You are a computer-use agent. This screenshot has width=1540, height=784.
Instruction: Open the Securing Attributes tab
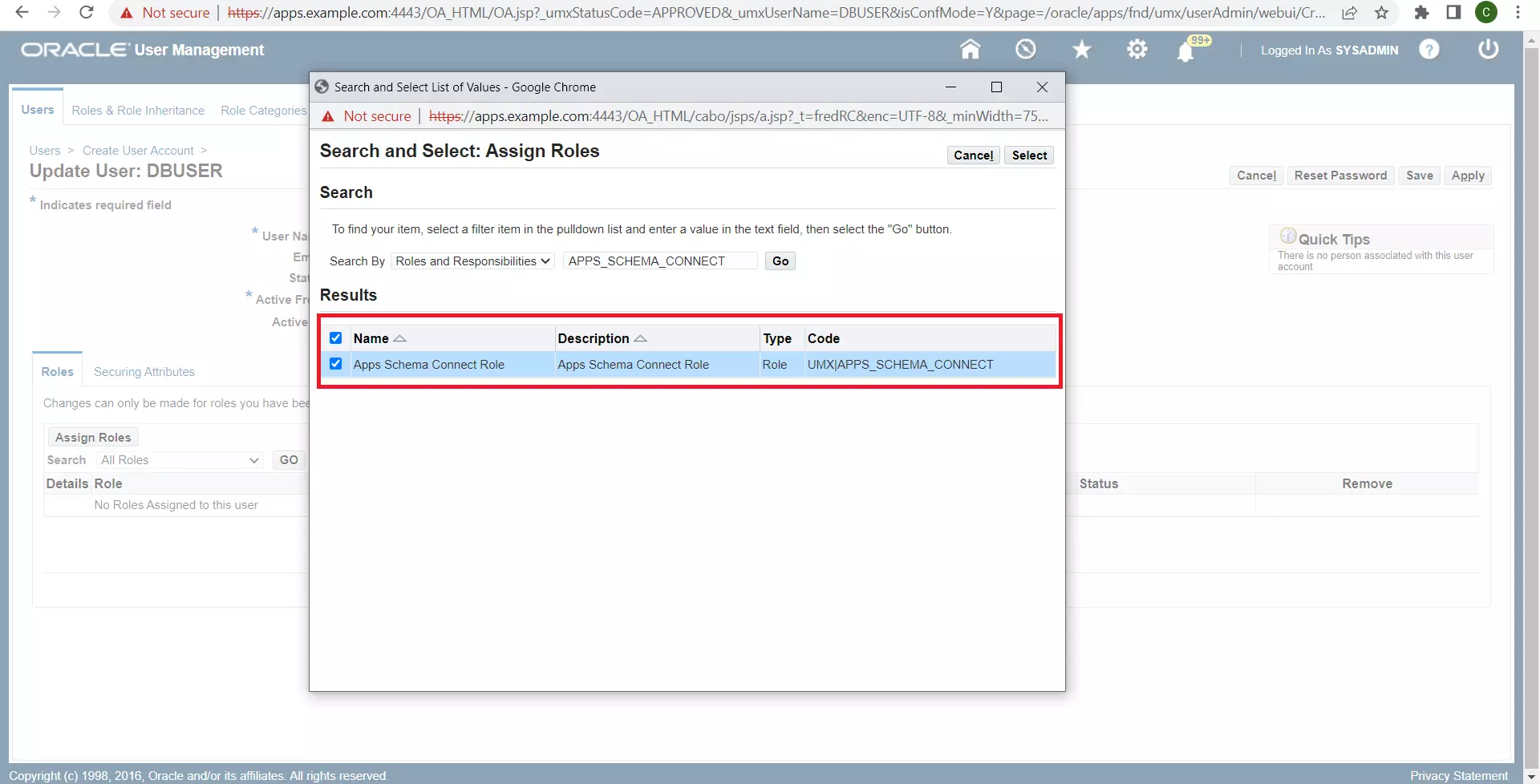click(144, 371)
